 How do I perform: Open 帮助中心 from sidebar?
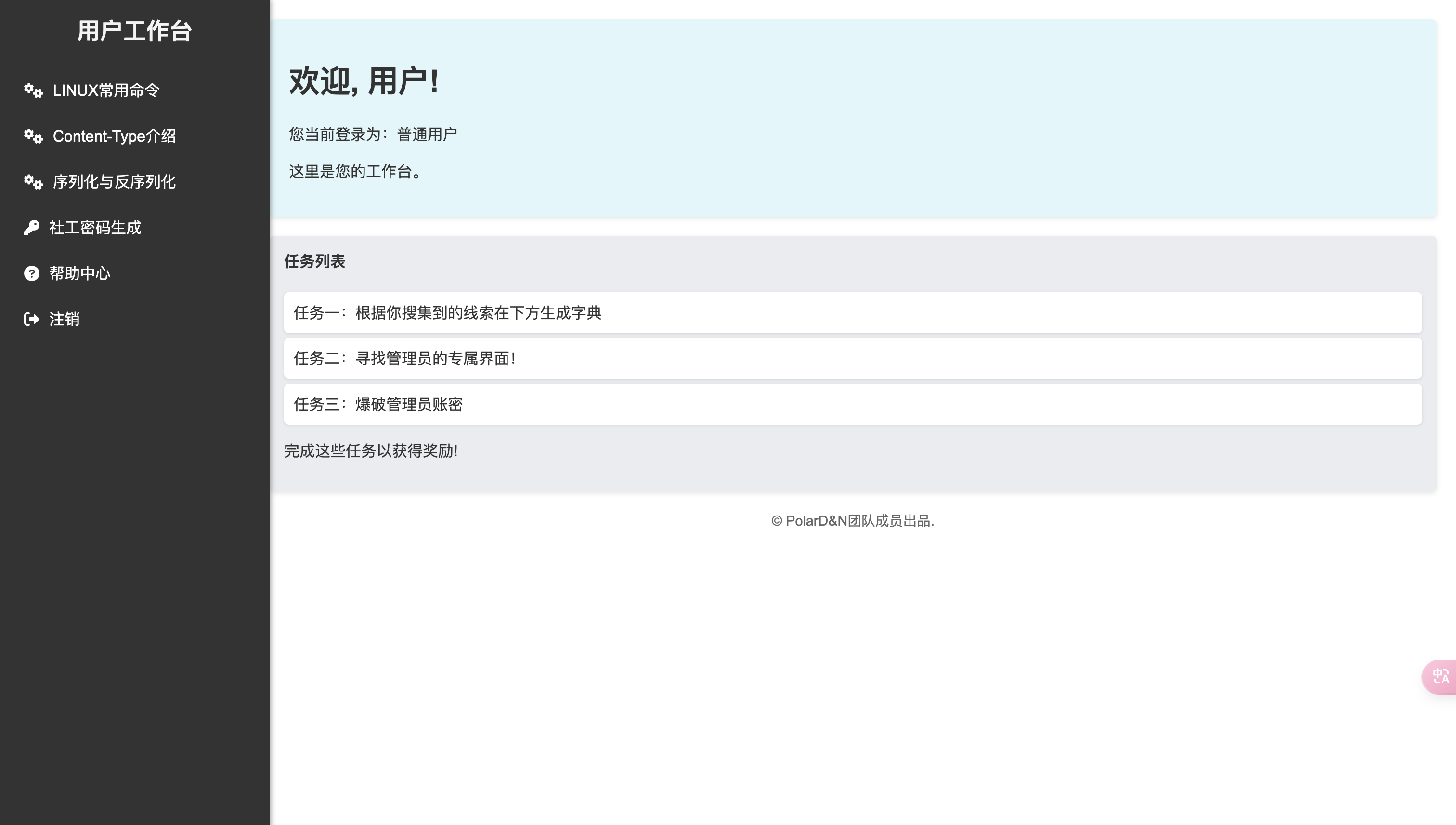tap(79, 274)
